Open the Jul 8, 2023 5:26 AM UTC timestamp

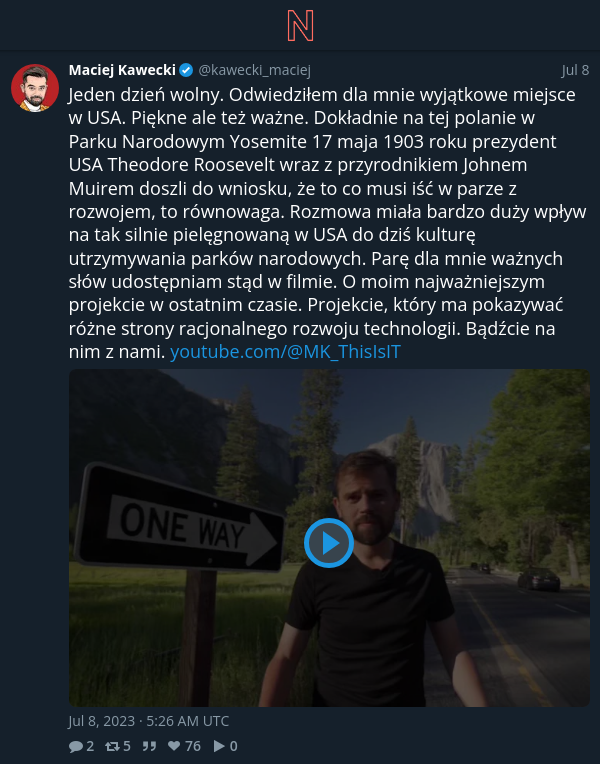149,721
